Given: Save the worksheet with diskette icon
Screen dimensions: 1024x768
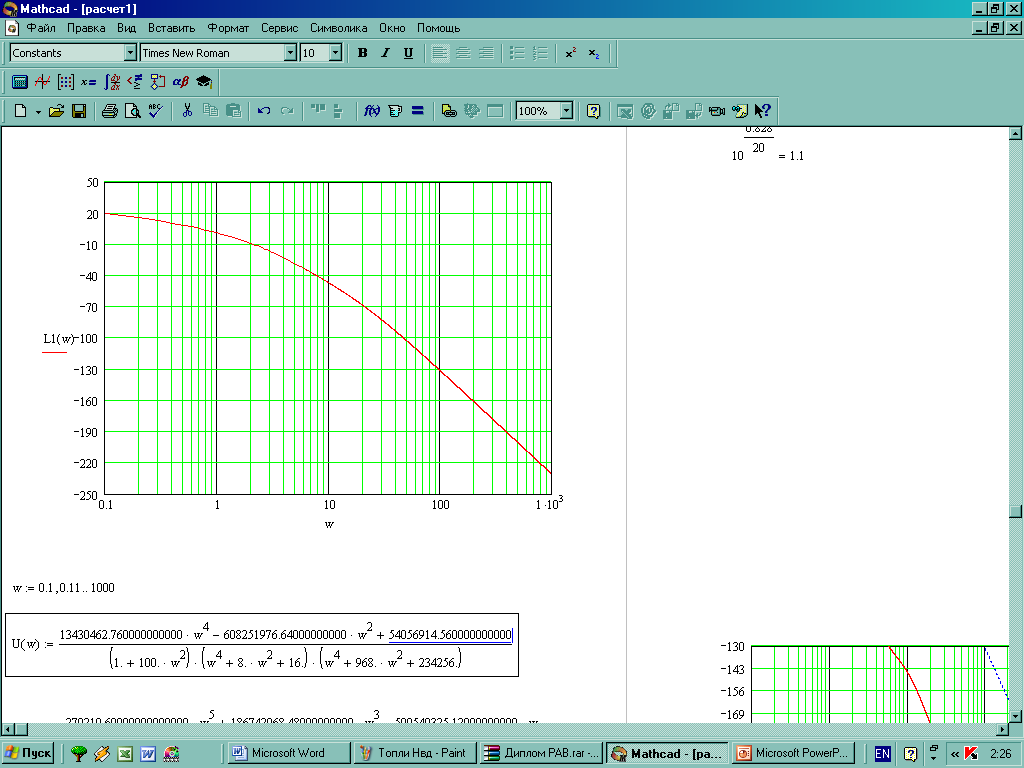Looking at the screenshot, I should [x=79, y=111].
